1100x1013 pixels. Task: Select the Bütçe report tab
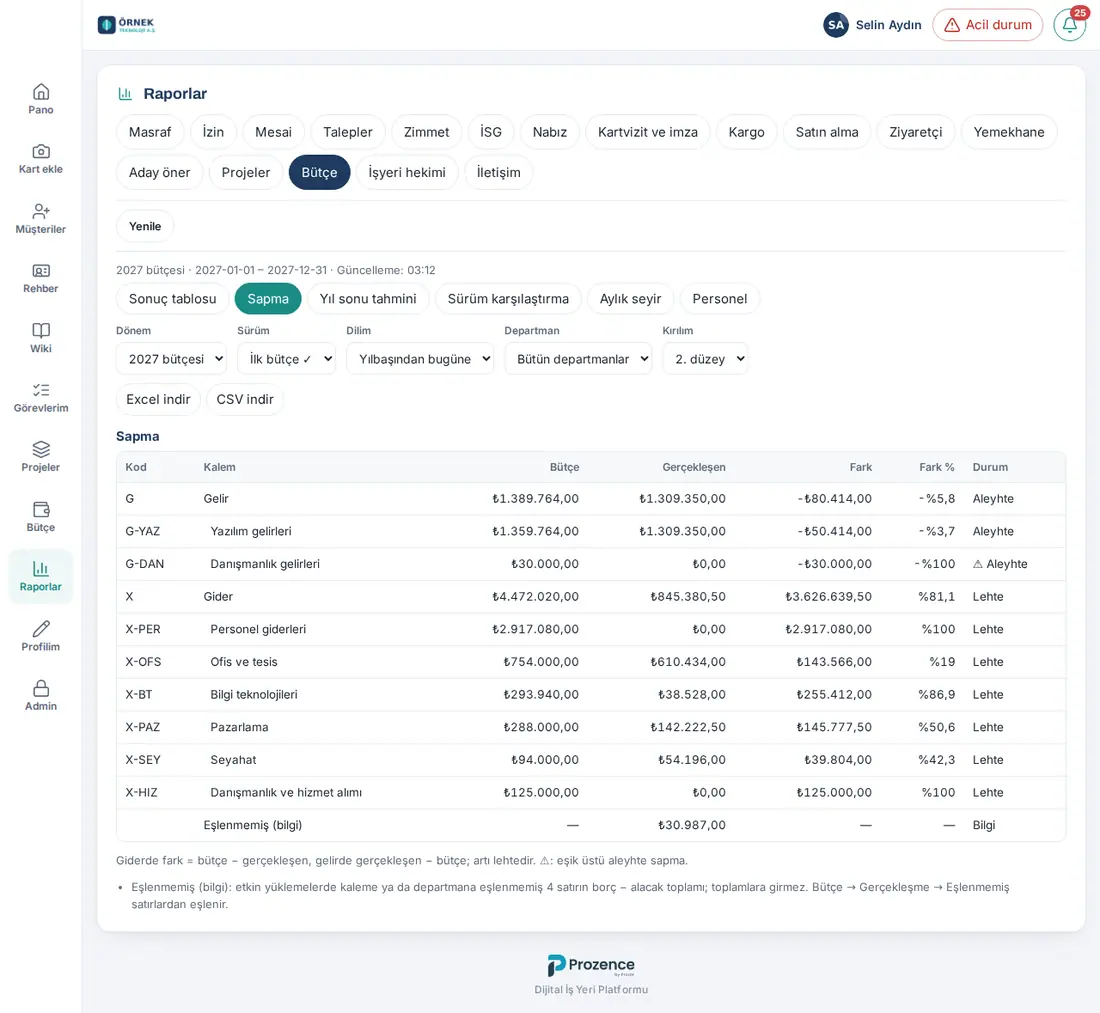[319, 173]
